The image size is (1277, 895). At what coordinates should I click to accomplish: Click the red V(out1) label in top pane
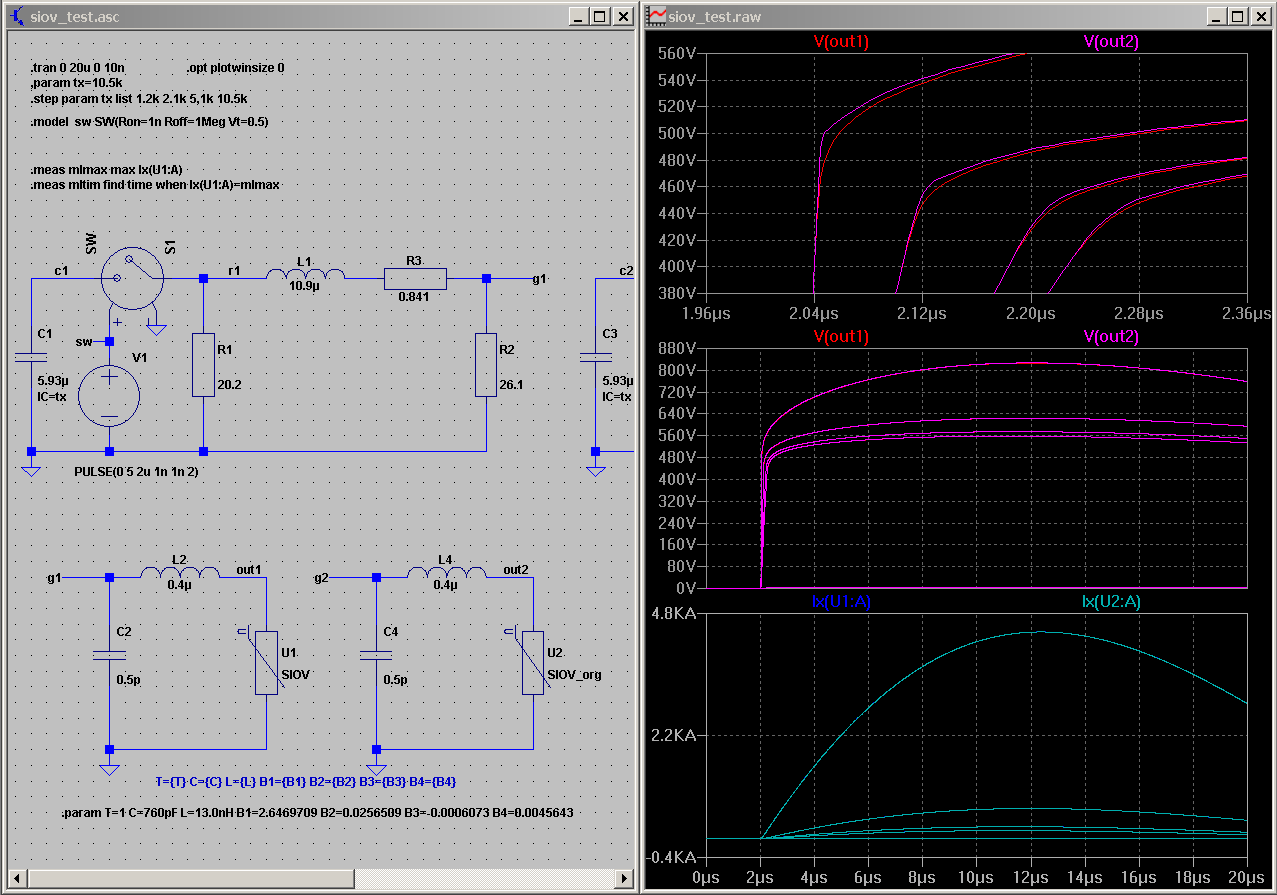[841, 42]
